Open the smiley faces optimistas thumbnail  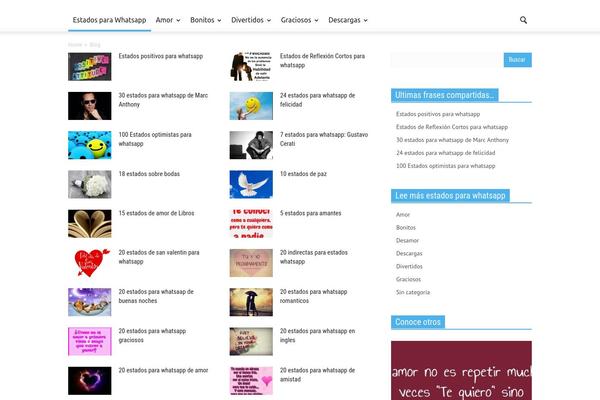(x=89, y=145)
